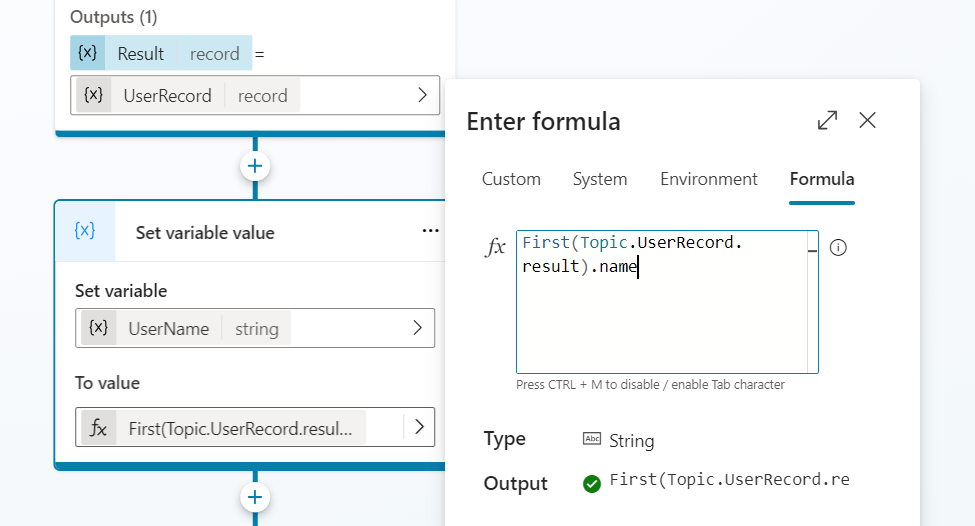975x526 pixels.
Task: Click the Result record output chip
Action: pyautogui.click(x=160, y=54)
